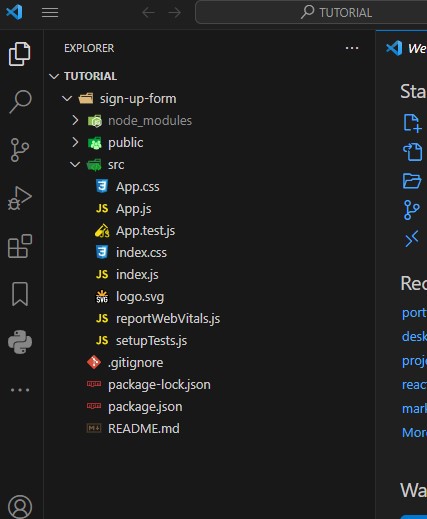Open the Bookmarks view
Image resolution: width=427 pixels, height=519 pixels.
coord(20,294)
